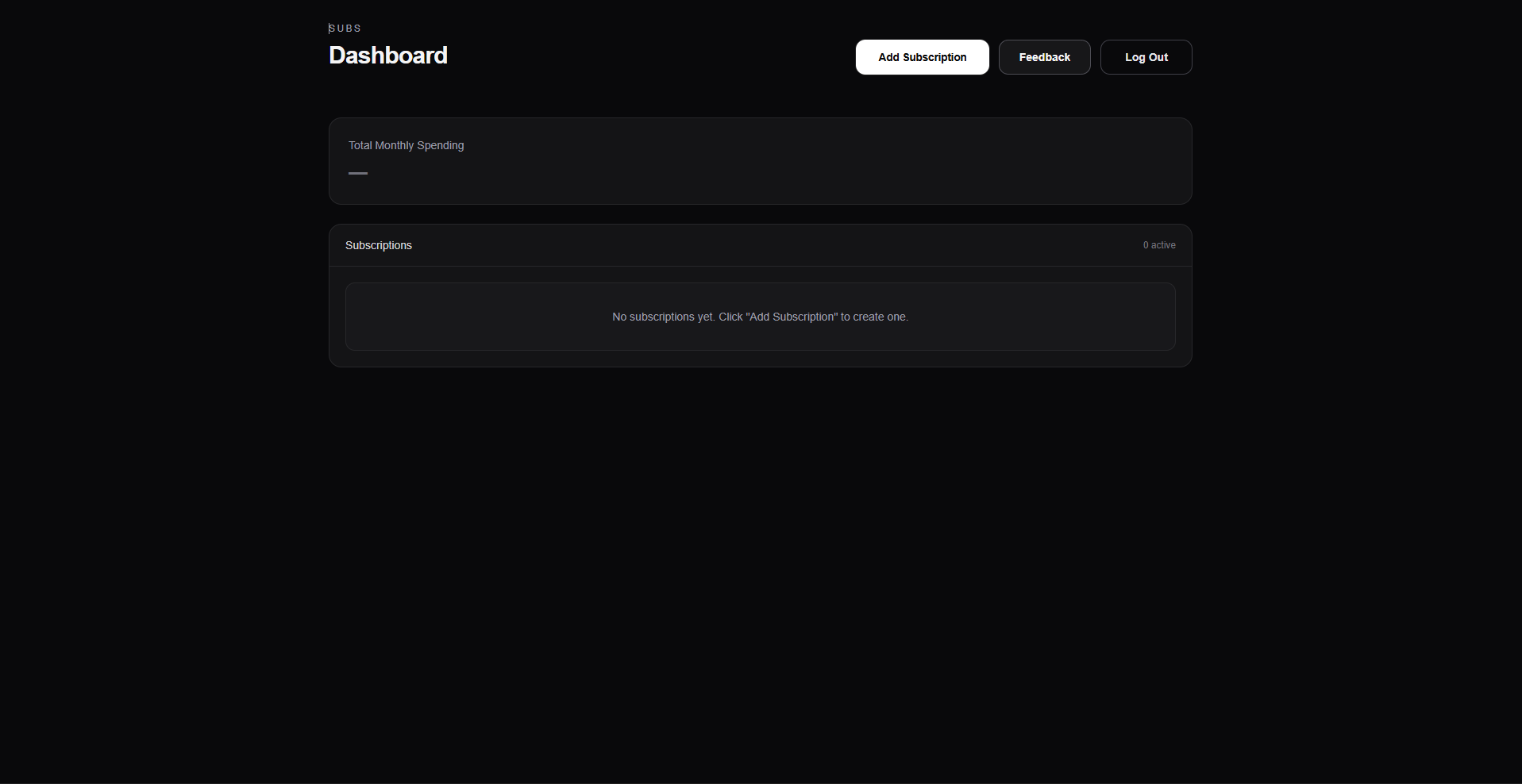The width and height of the screenshot is (1522, 784).
Task: Open the Feedback form
Action: (1044, 57)
